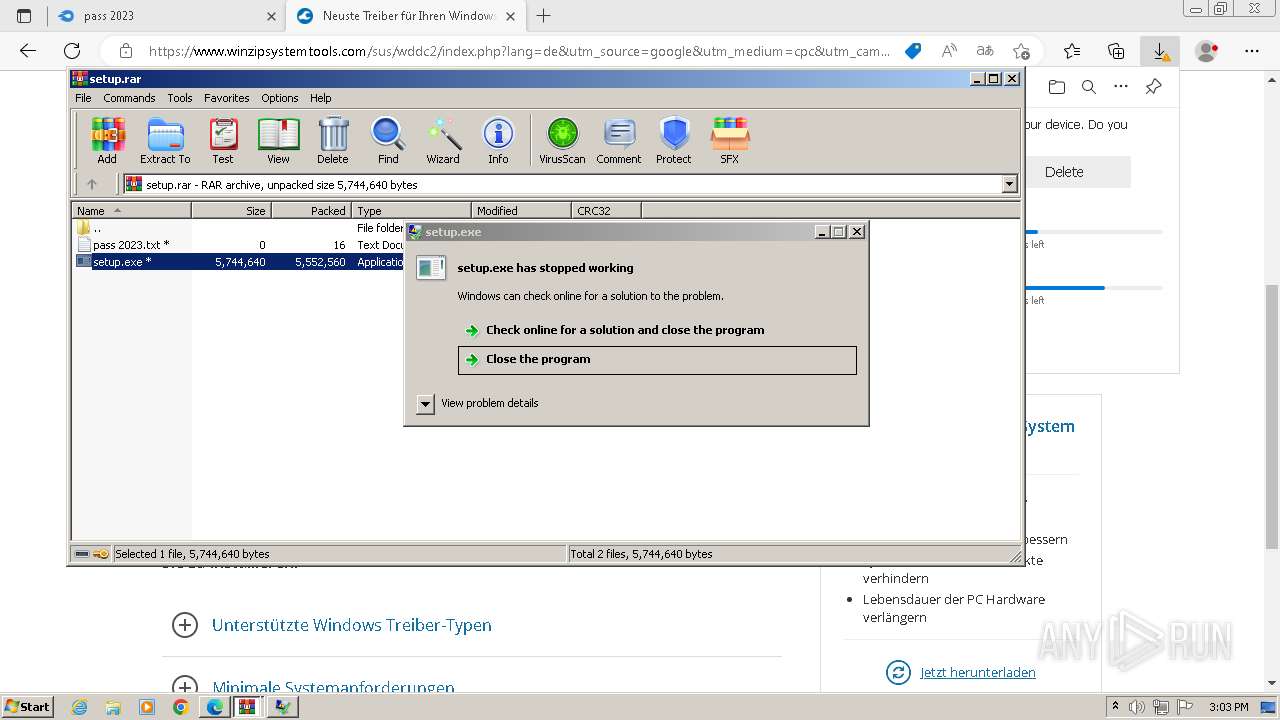Run VirusScan from the toolbar

(x=562, y=141)
